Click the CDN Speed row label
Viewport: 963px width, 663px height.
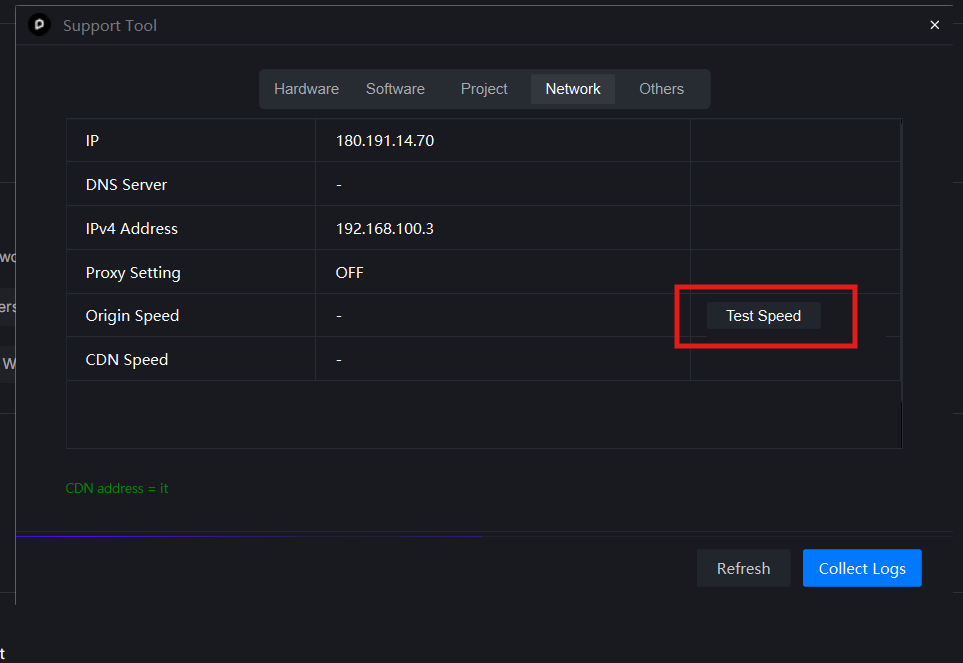click(127, 360)
